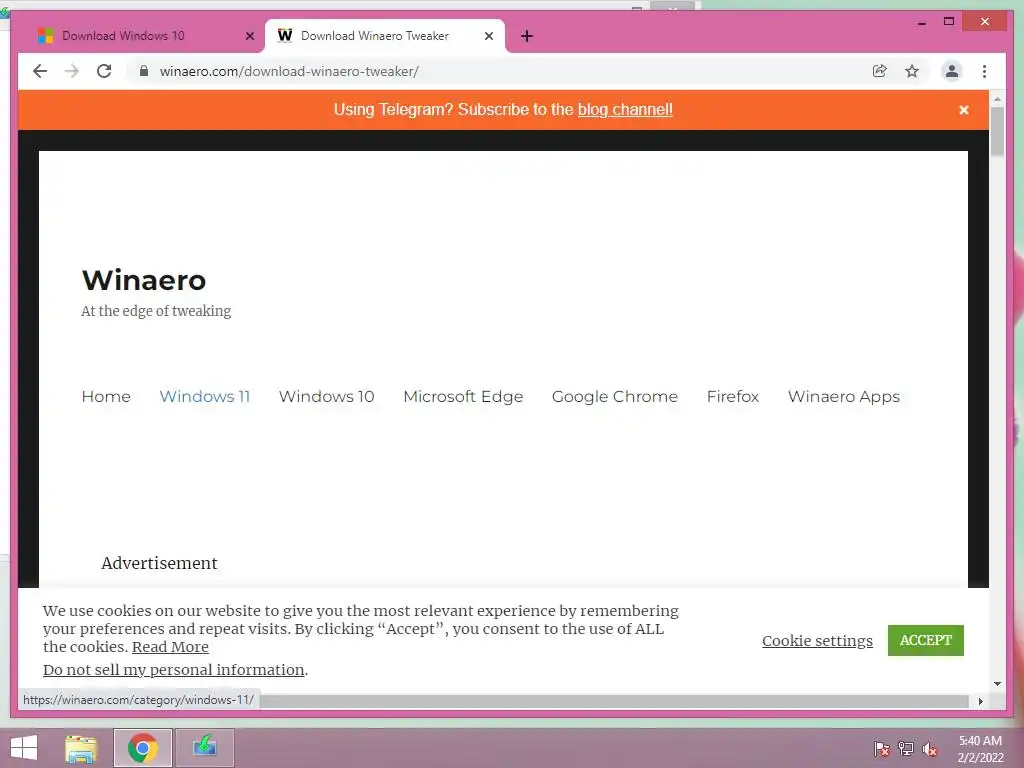Open the taskbar clock showing 5:40 AM
The image size is (1024, 768).
tap(980, 749)
